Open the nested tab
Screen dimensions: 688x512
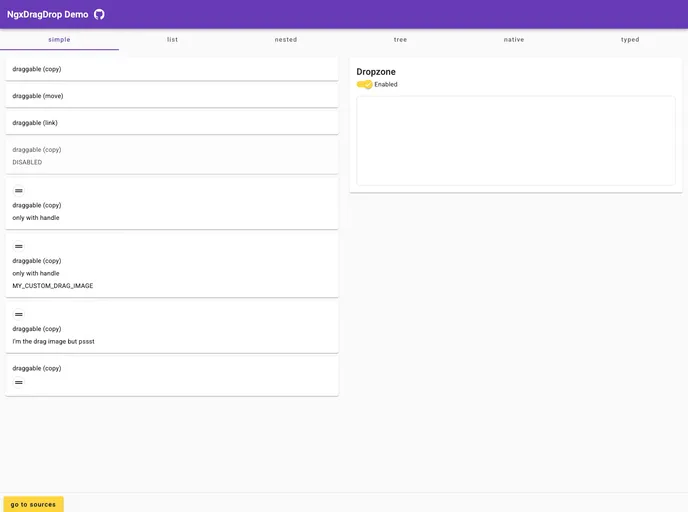click(286, 39)
